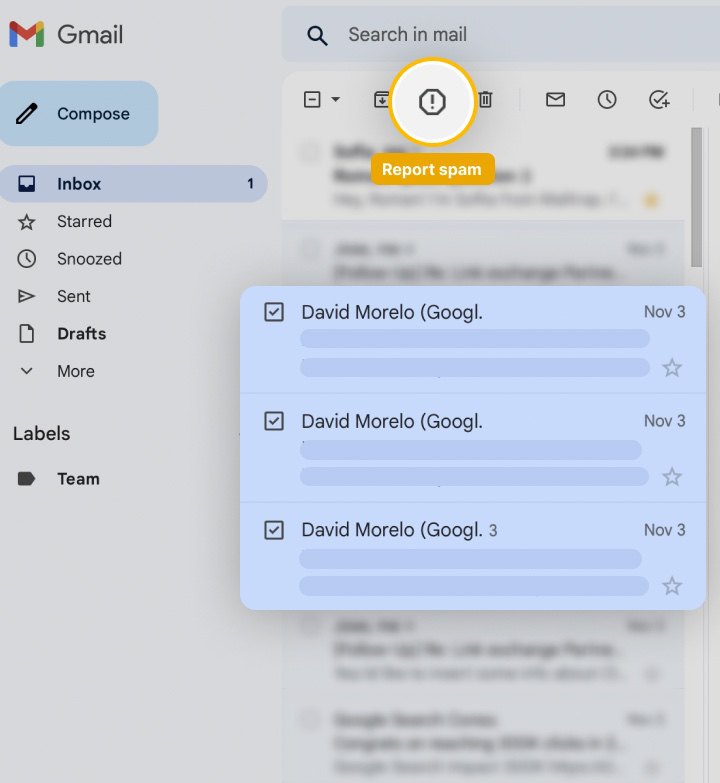Uncheck the third David Morelo email checkbox
Screen dimensions: 720x783
tap(274, 530)
